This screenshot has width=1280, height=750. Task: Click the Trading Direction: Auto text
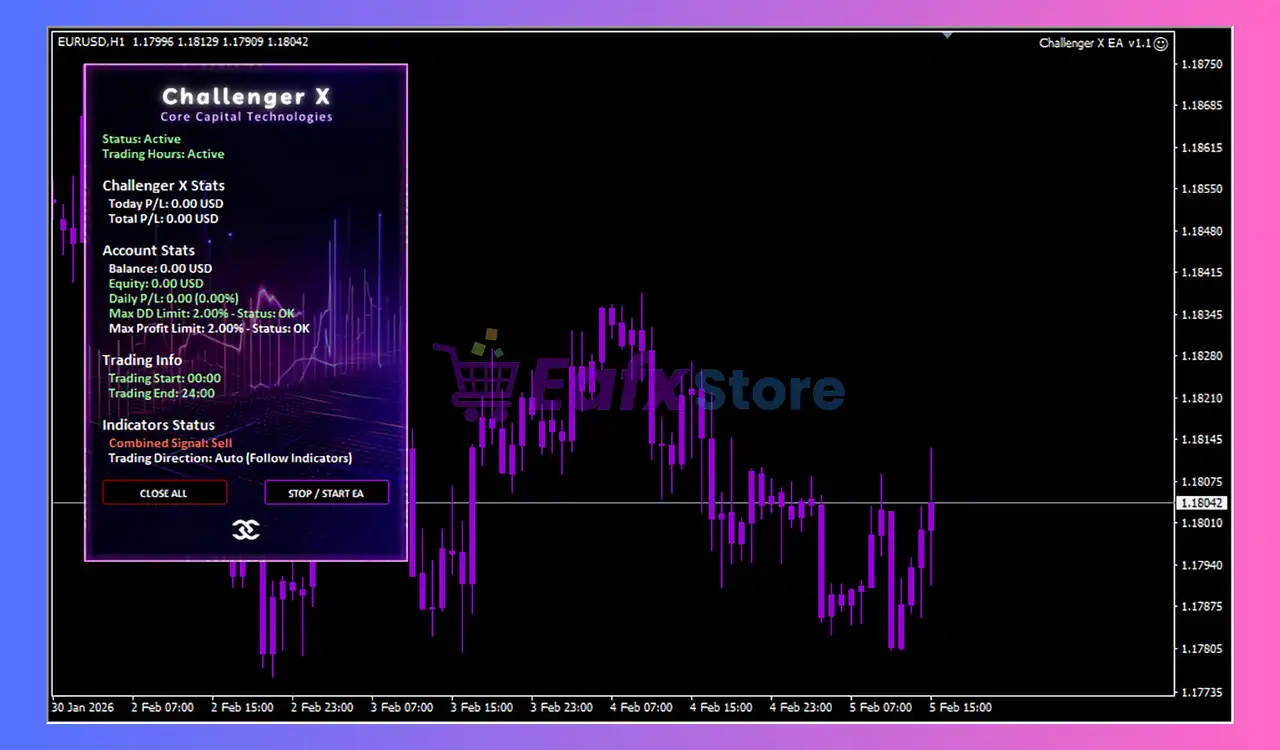pyautogui.click(x=230, y=458)
